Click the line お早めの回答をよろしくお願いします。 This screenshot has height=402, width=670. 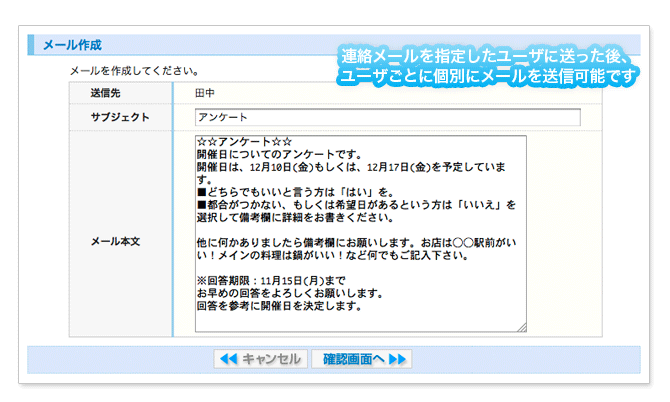(x=290, y=293)
